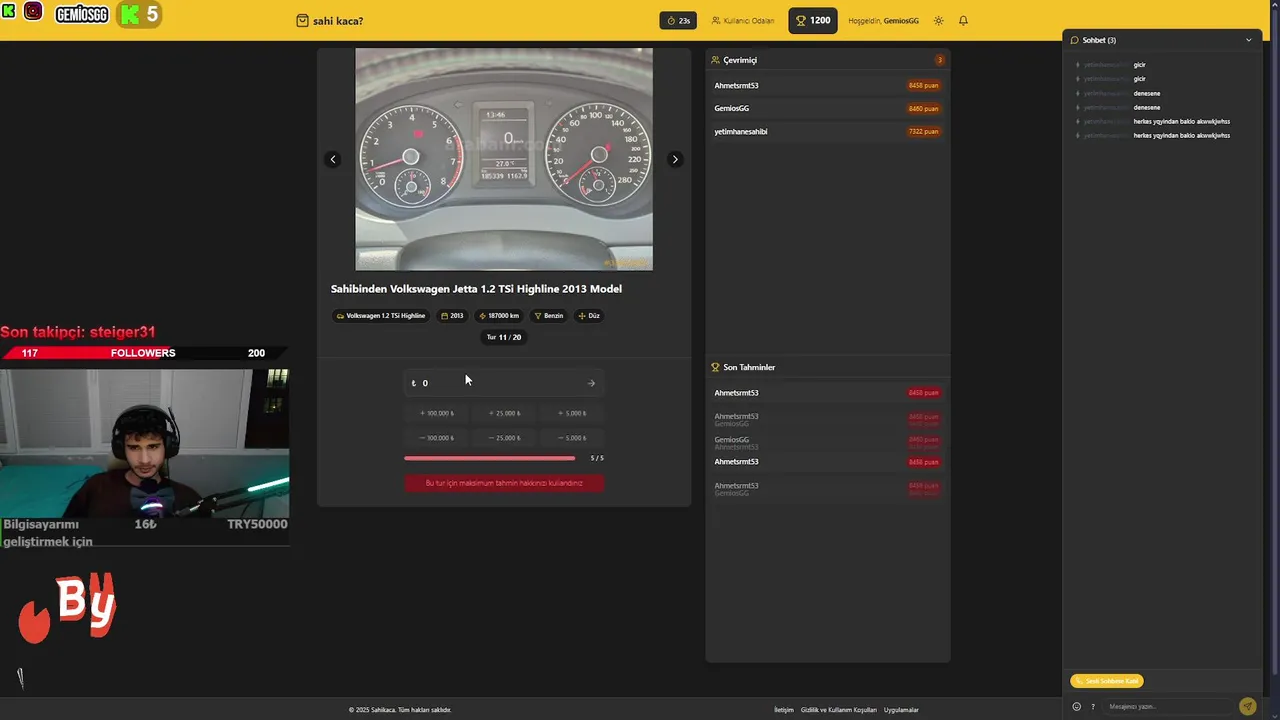Viewport: 1280px width, 720px height.
Task: Click the followers goal bar 117/200
Action: [x=143, y=353]
